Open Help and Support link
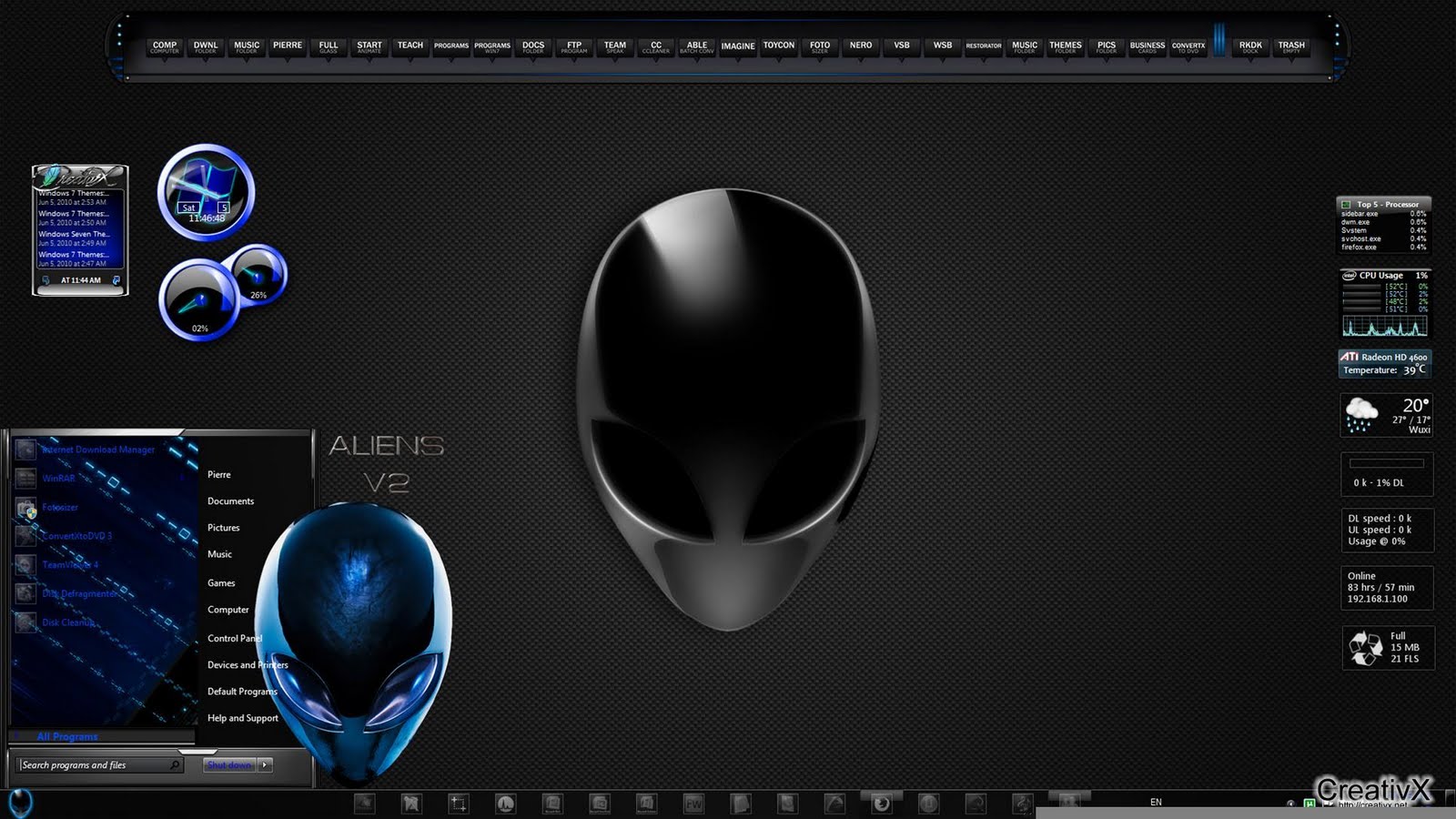 coord(242,717)
